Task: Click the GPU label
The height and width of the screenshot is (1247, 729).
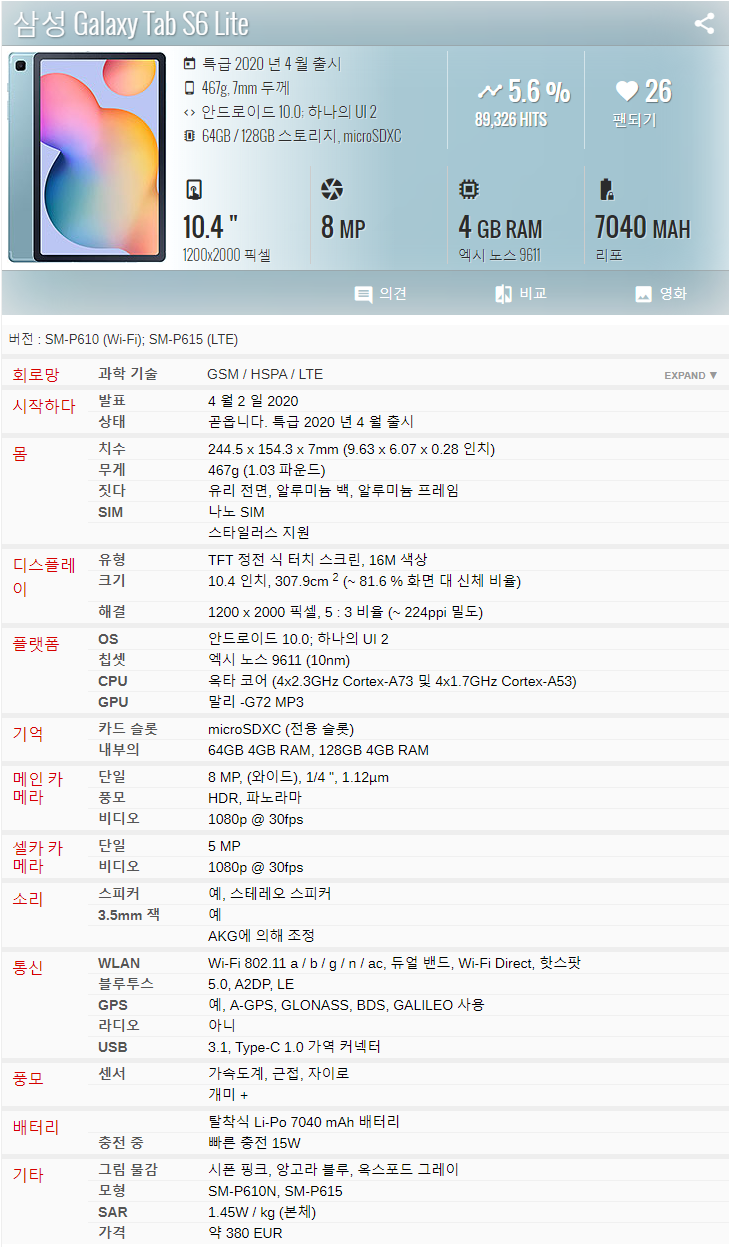Action: point(113,702)
